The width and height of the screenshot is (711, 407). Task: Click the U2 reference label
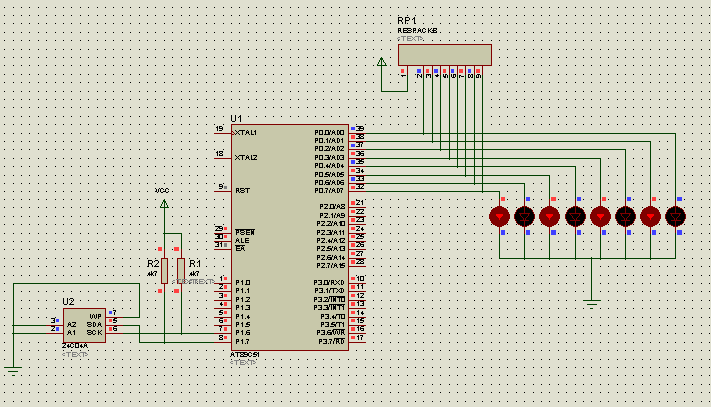click(x=68, y=301)
